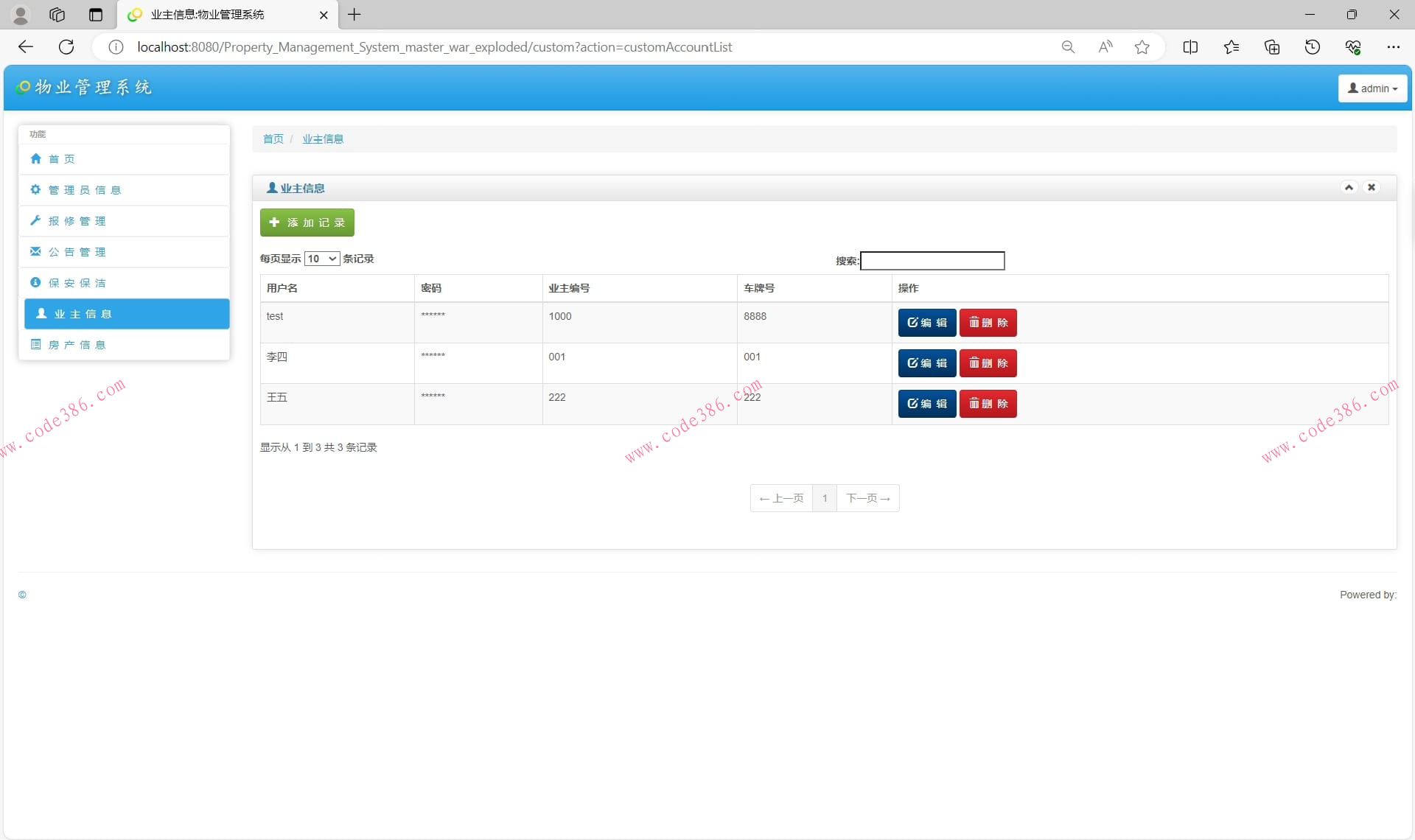Image resolution: width=1415 pixels, height=840 pixels.
Task: Open the admin user dropdown
Action: pos(1372,88)
